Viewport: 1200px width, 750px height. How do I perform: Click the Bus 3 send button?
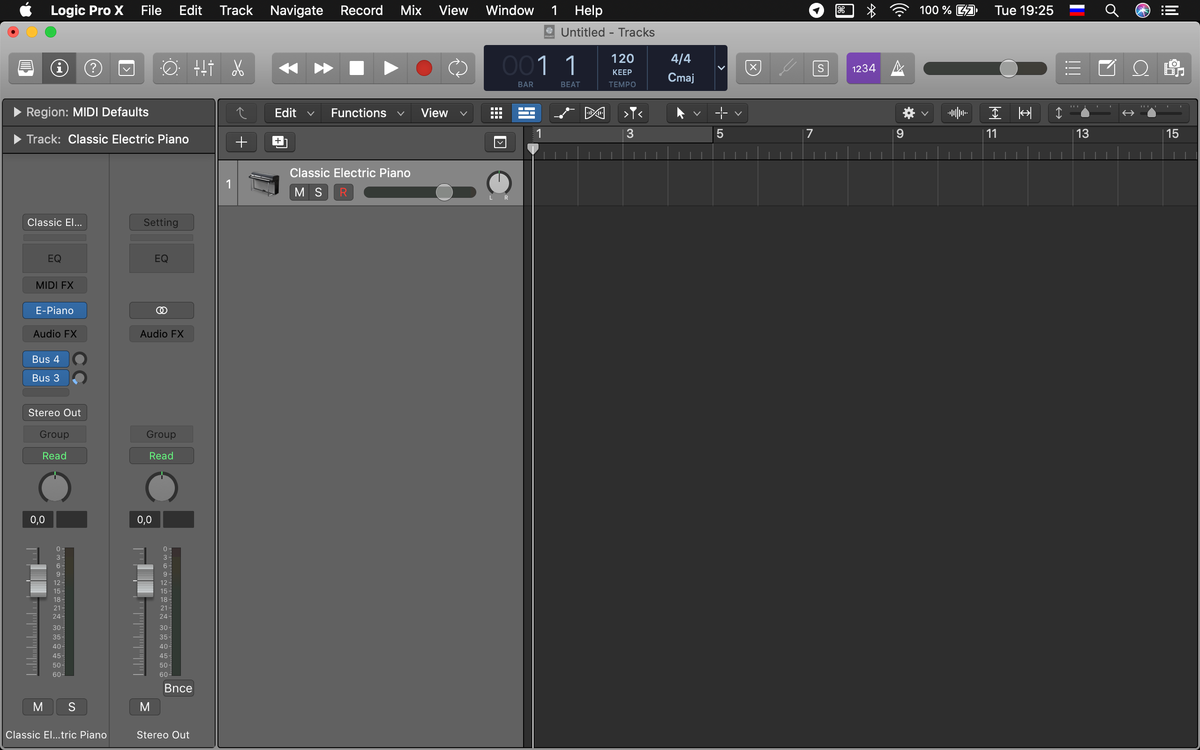[x=46, y=378]
